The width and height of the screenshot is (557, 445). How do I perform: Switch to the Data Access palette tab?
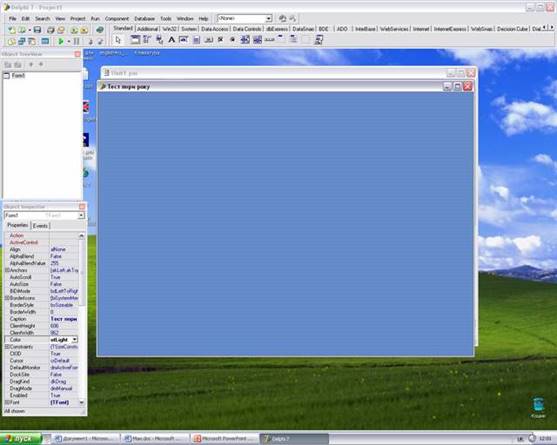coord(215,29)
